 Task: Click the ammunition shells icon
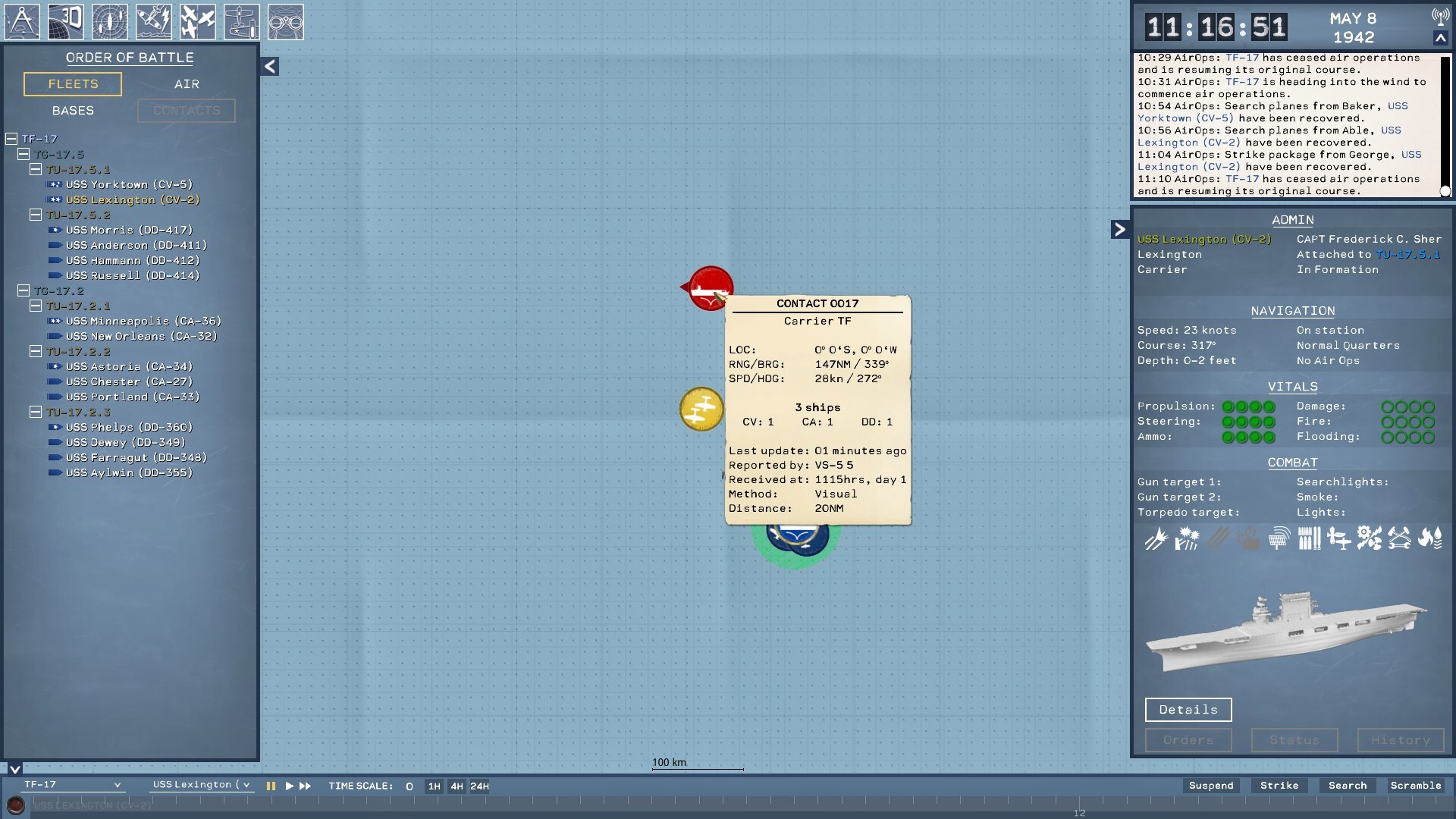[1309, 538]
